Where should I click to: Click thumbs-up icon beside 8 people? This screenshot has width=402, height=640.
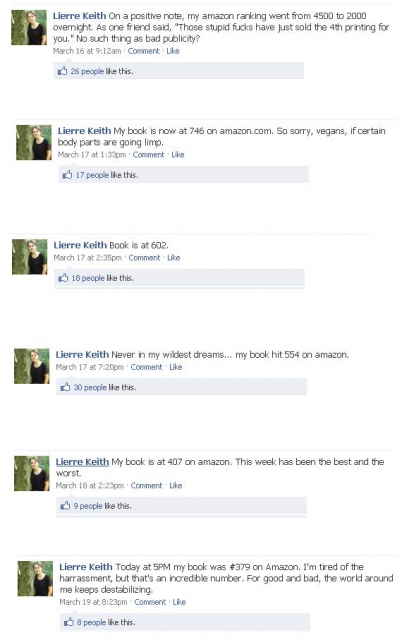(x=68, y=622)
